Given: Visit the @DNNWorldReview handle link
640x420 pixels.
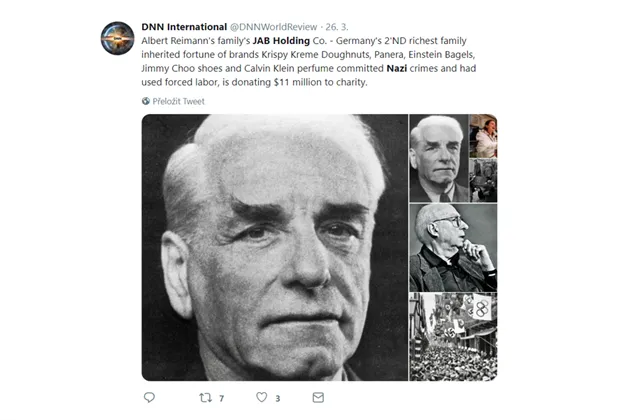Looking at the screenshot, I should [273, 27].
